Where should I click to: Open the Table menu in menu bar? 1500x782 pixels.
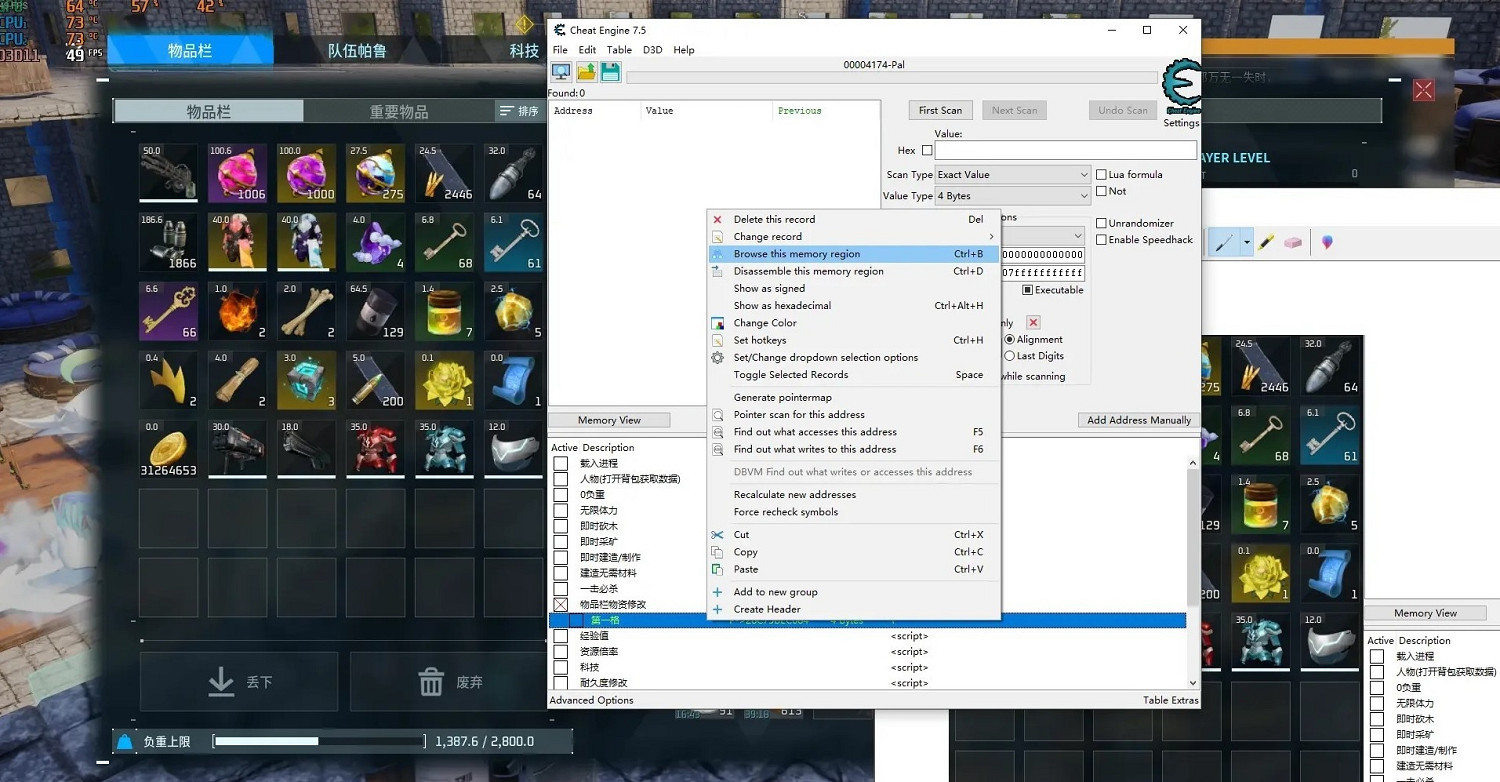point(619,50)
